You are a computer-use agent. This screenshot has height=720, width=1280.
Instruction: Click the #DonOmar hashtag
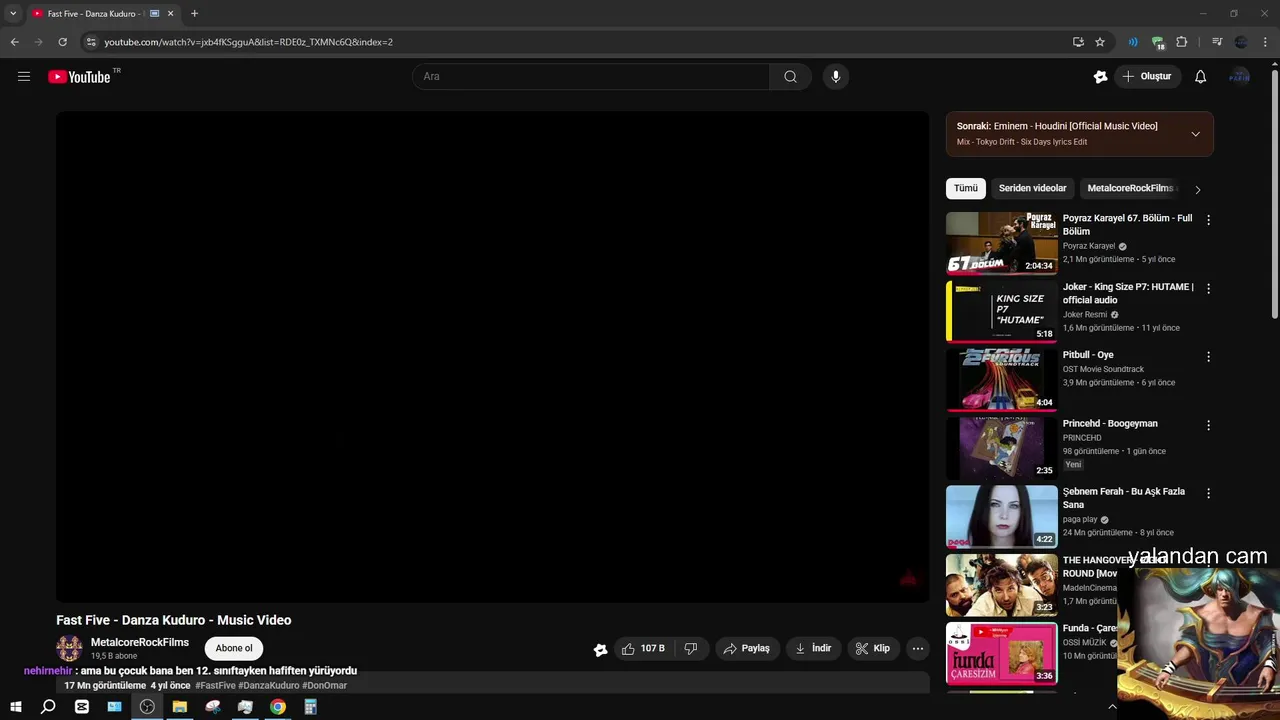click(x=324, y=686)
